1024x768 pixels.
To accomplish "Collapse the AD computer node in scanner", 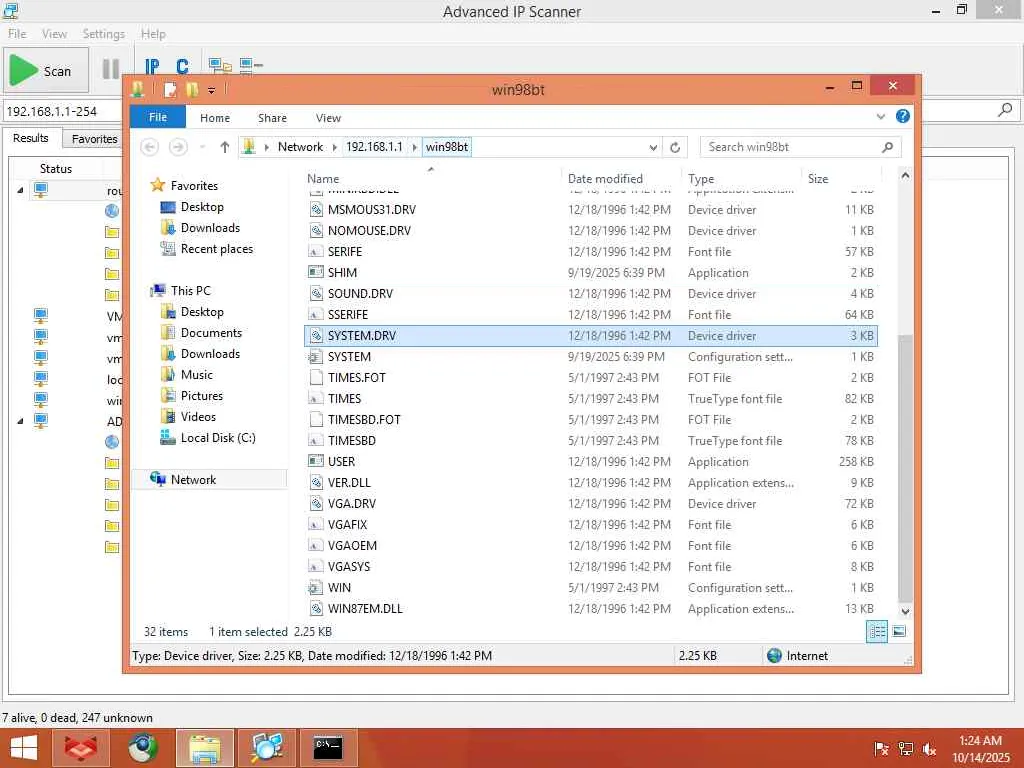I will pyautogui.click(x=20, y=421).
